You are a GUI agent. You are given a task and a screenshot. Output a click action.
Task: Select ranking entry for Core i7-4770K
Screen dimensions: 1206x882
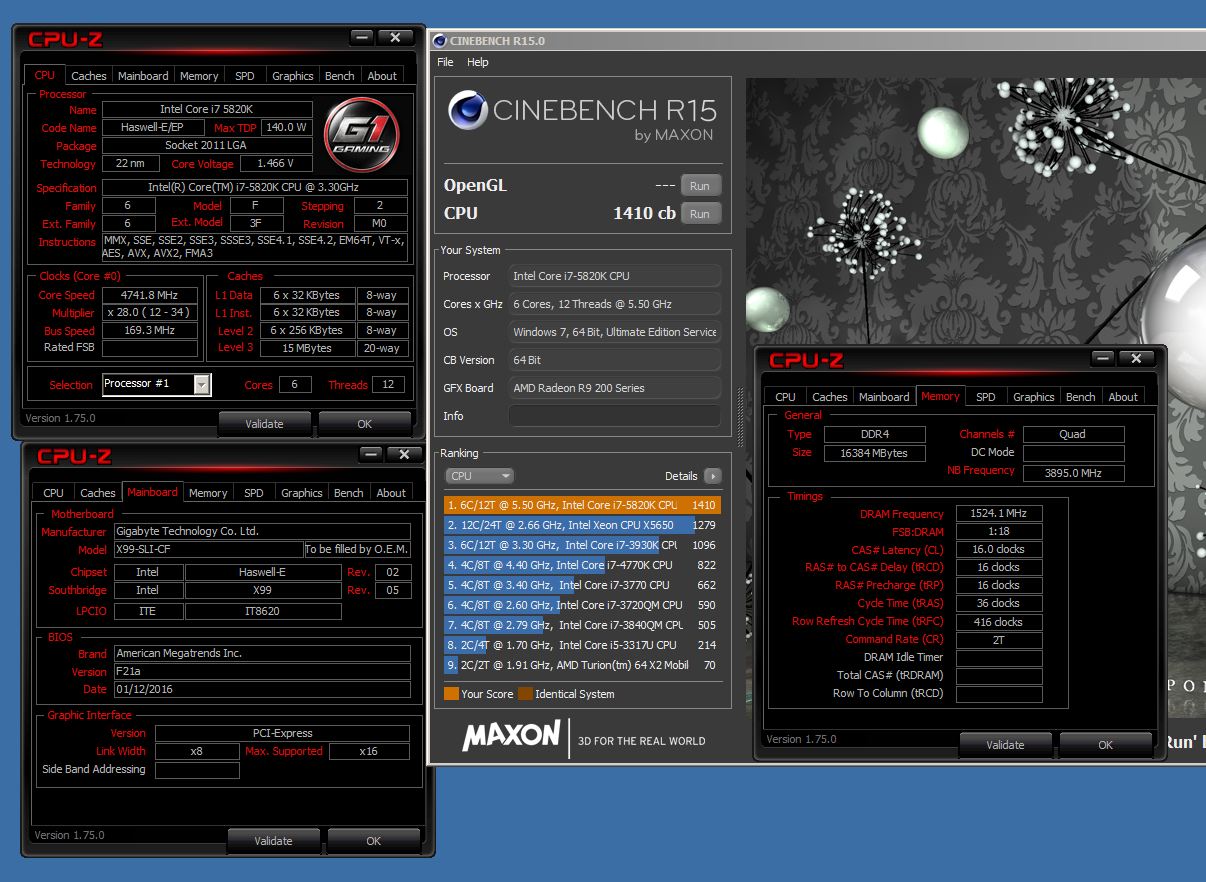pyautogui.click(x=582, y=565)
